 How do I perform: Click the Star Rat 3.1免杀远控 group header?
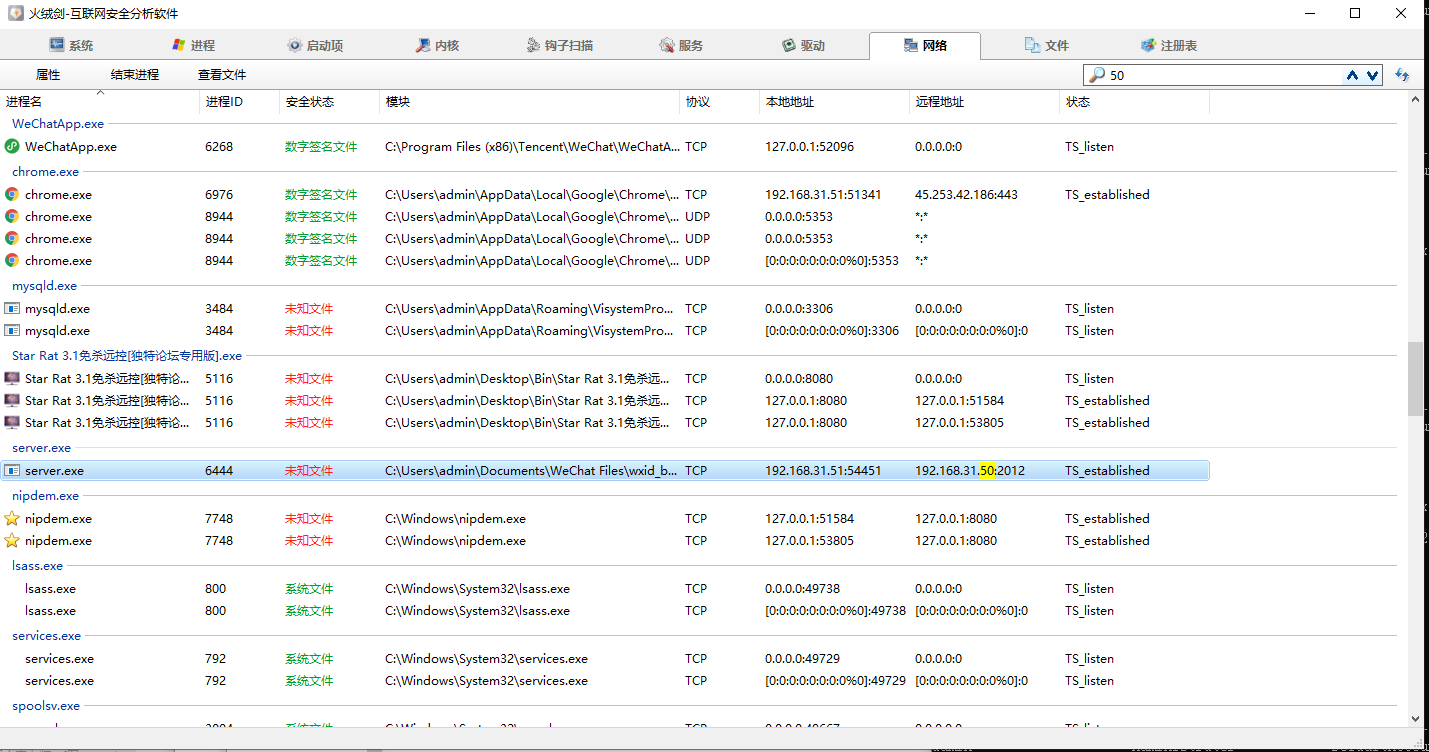click(127, 356)
